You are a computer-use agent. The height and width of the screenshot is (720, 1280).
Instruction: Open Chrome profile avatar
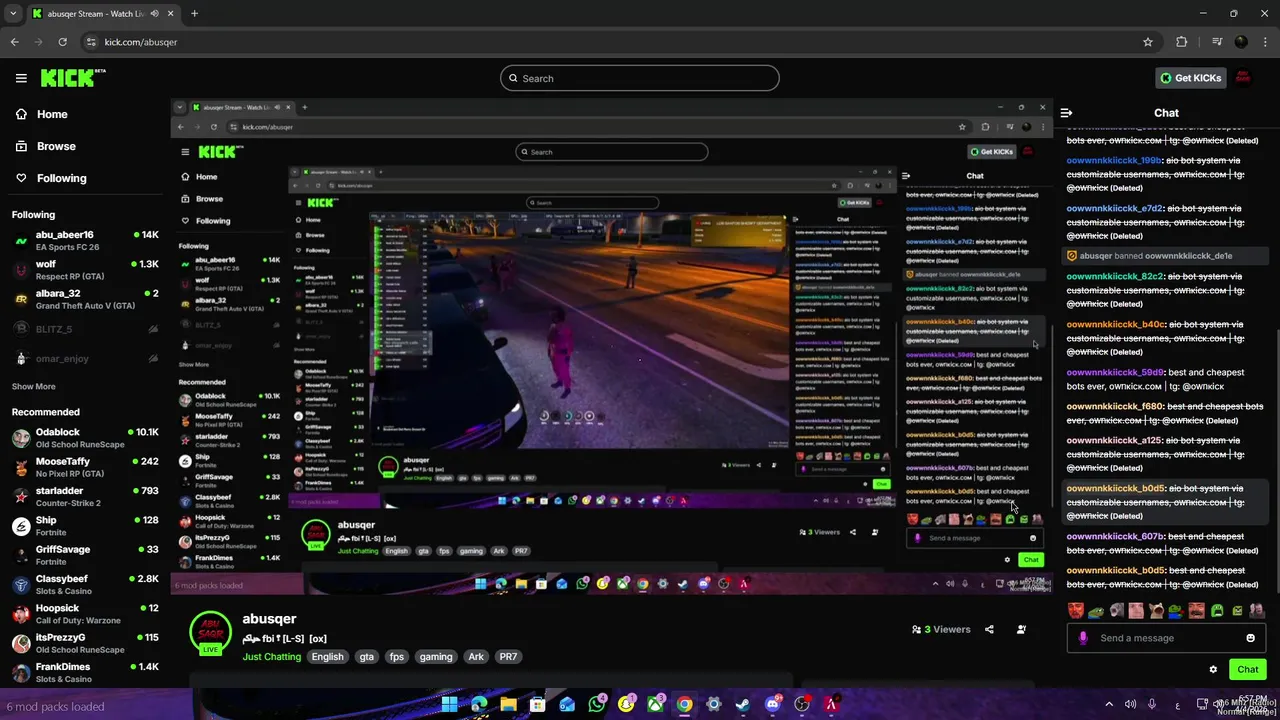1241,42
